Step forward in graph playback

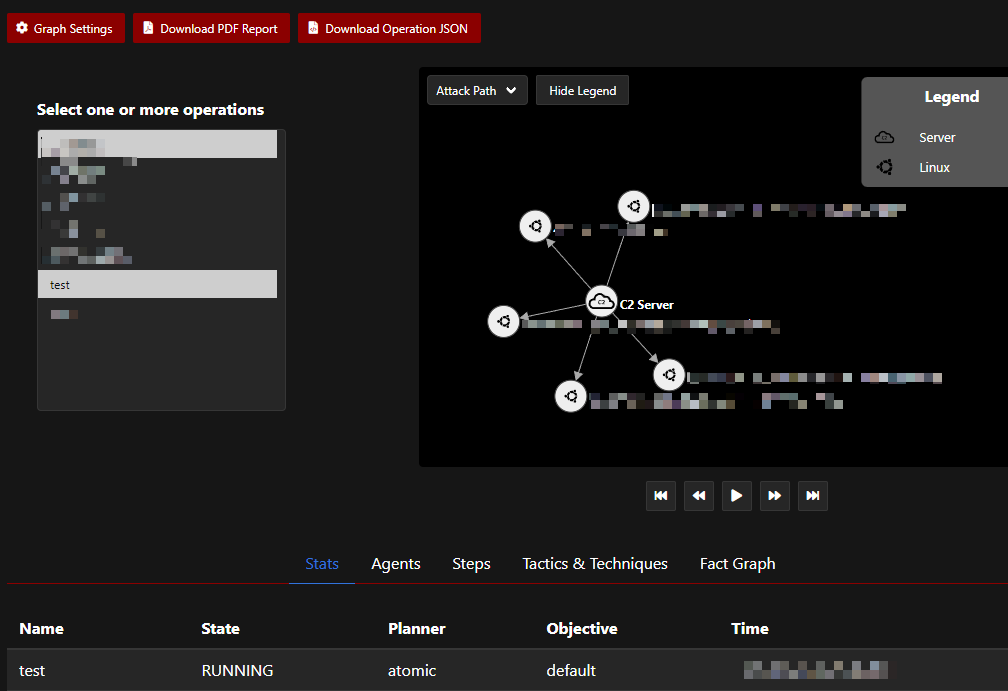775,496
